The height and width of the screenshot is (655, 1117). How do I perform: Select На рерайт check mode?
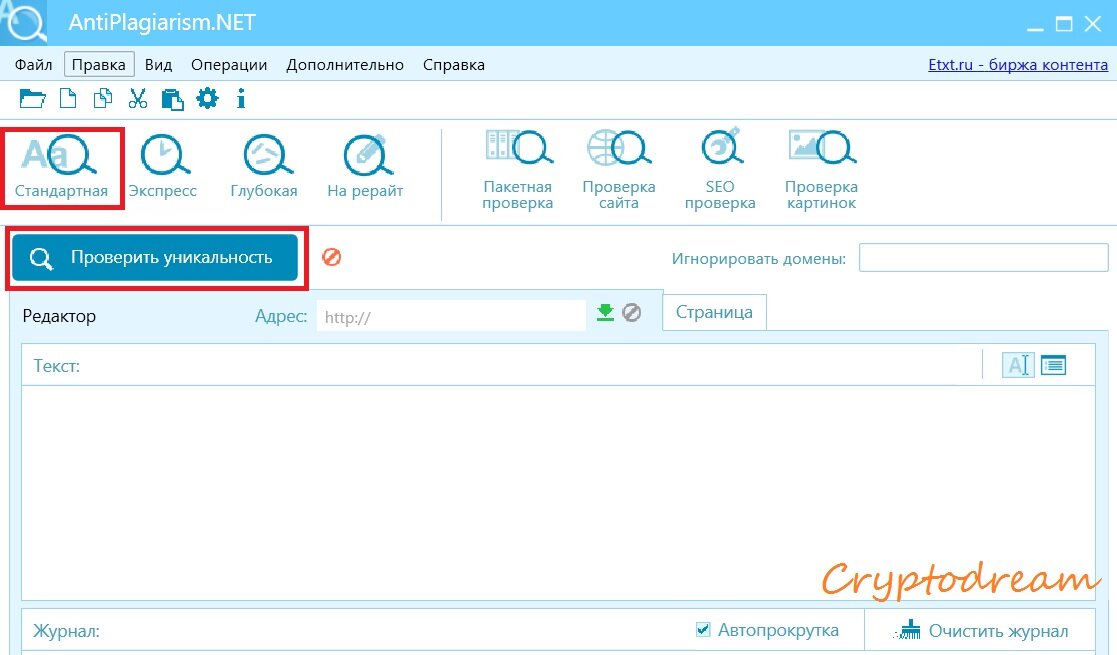[x=365, y=168]
